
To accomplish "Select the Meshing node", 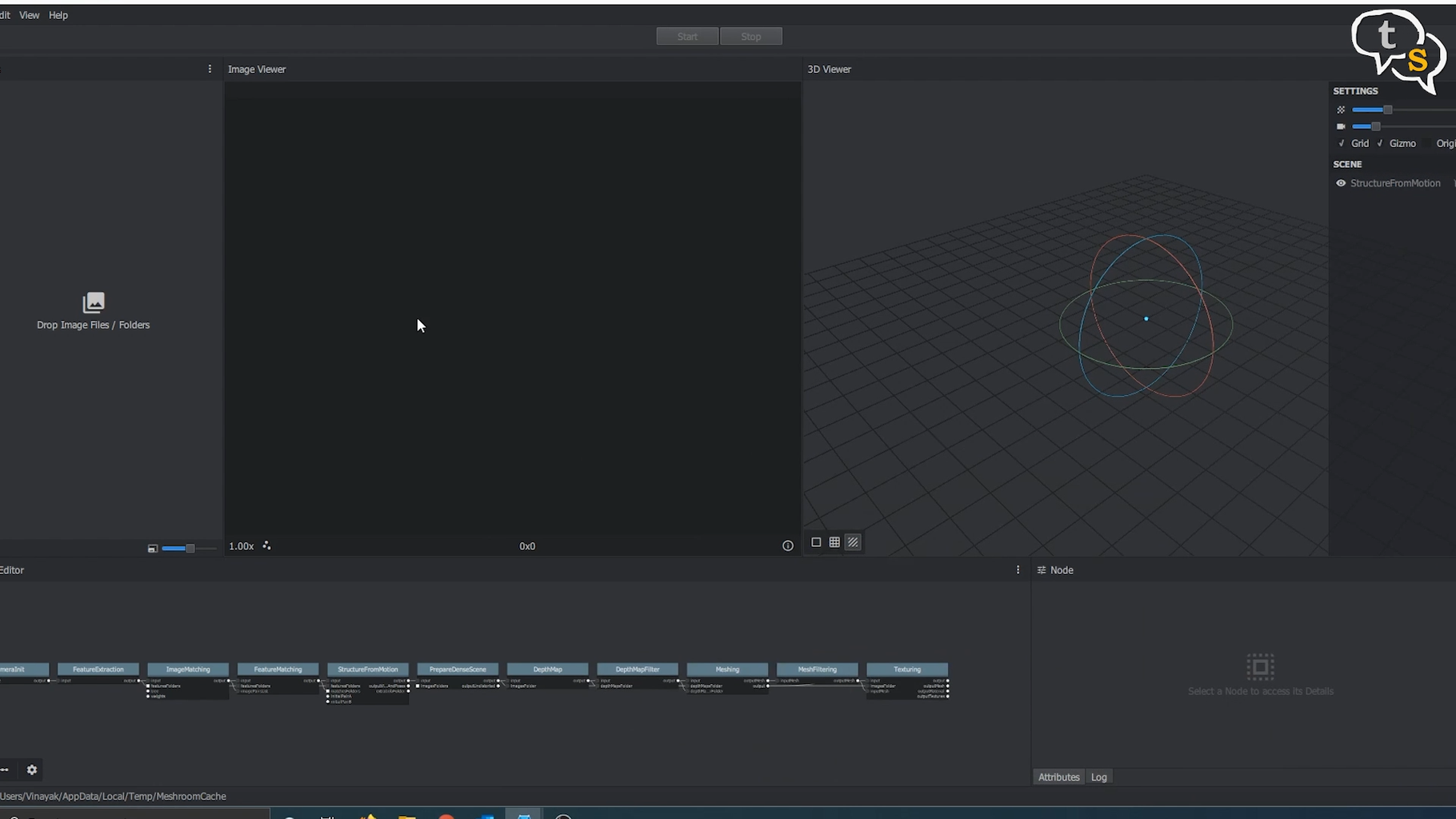I will pos(727,669).
